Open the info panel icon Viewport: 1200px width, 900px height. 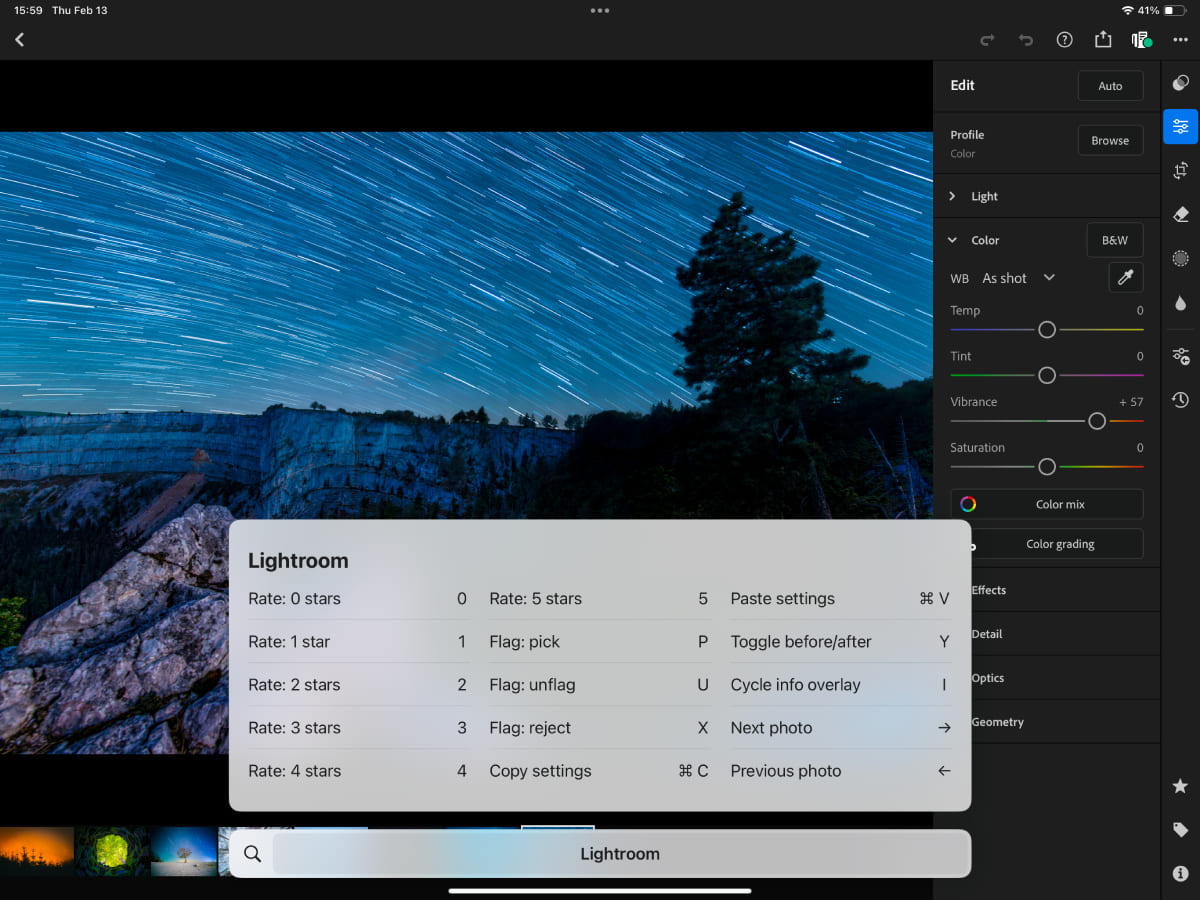(x=1181, y=874)
